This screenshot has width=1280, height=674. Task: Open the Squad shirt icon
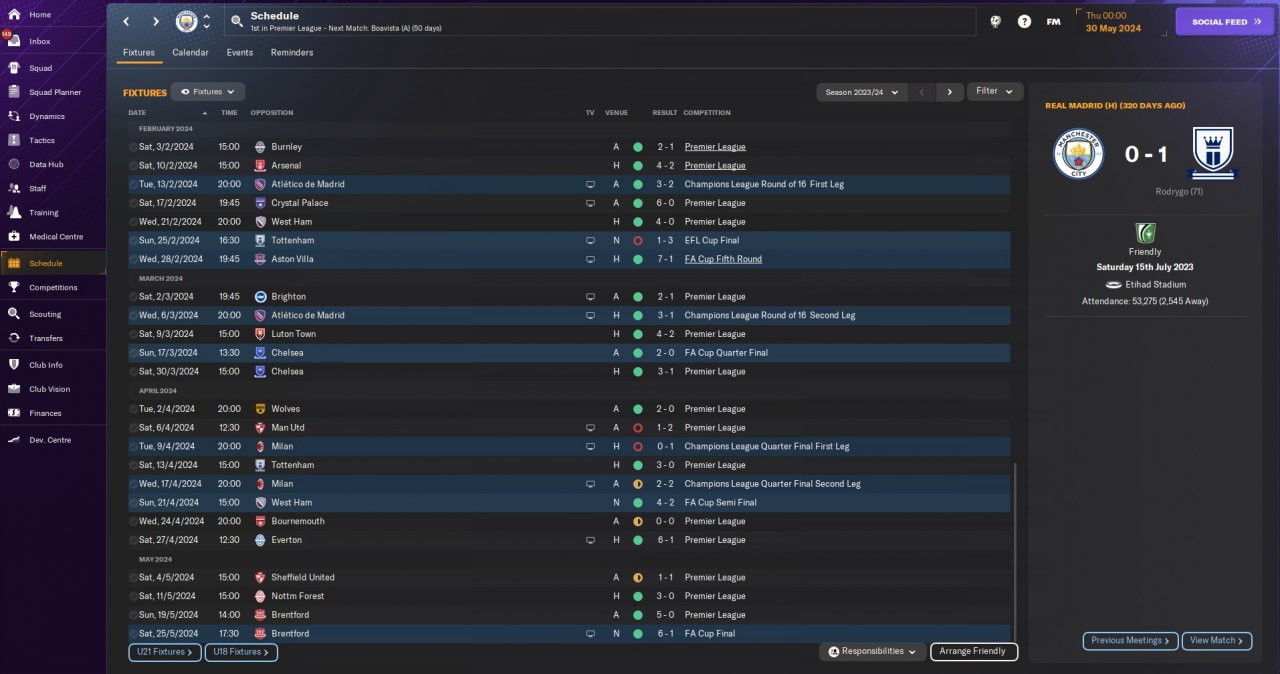tap(14, 68)
